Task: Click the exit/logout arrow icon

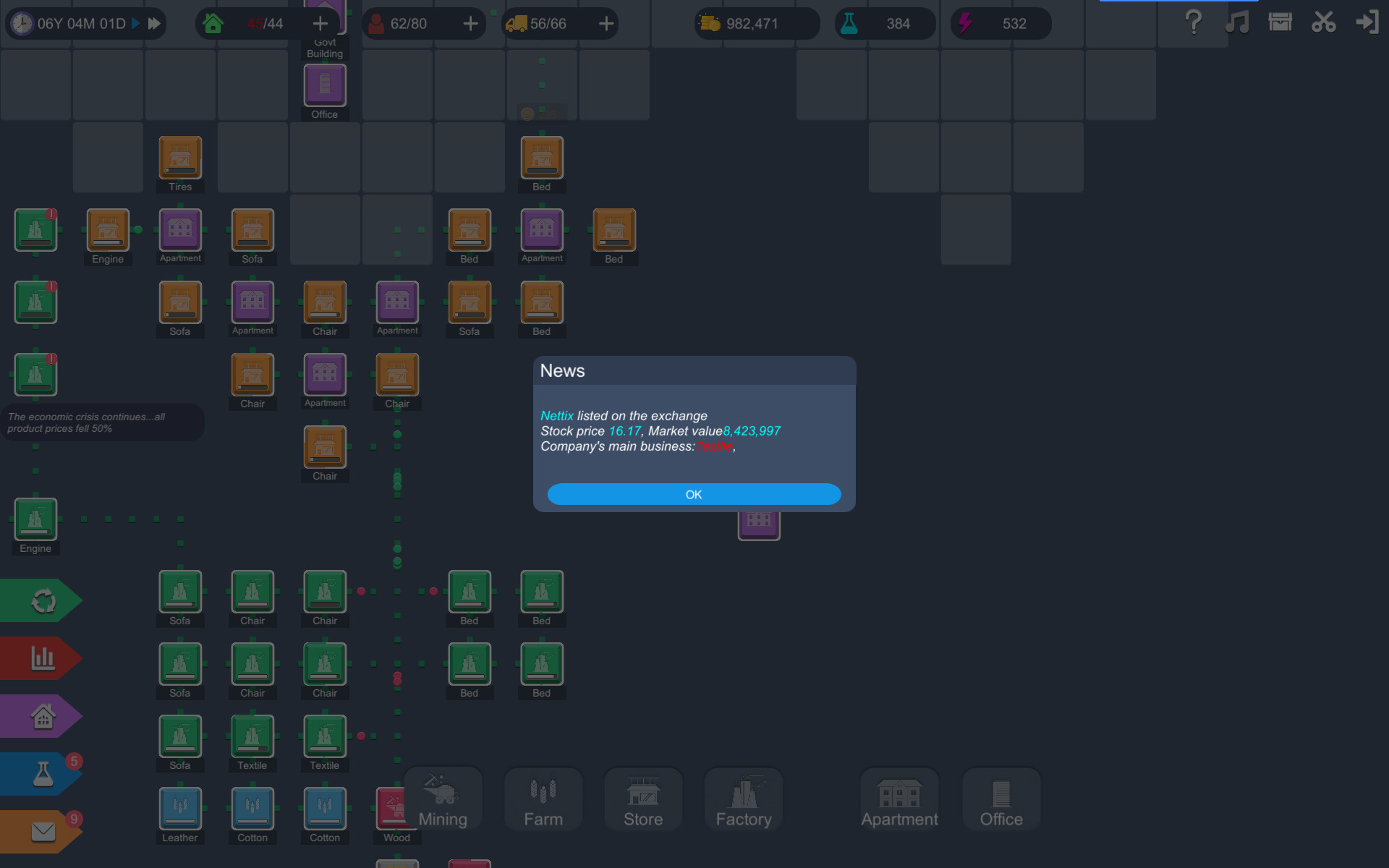Action: pos(1369,22)
